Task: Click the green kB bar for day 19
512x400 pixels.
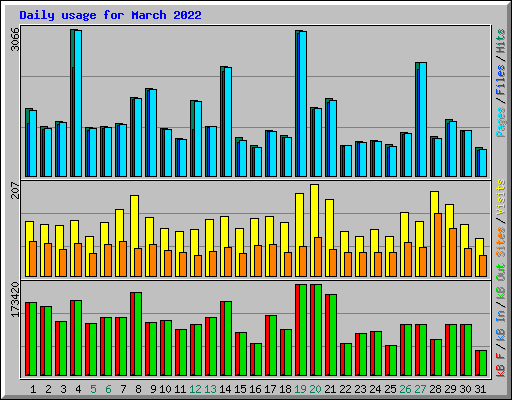Action: tap(303, 330)
